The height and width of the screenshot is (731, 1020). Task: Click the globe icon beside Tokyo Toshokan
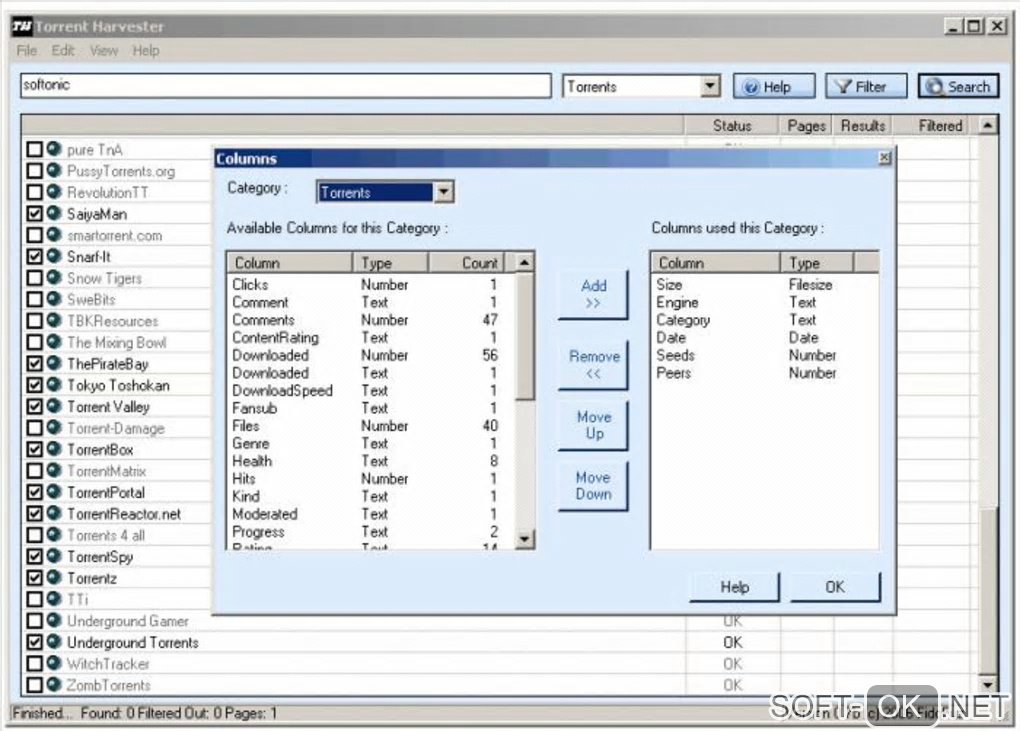(x=54, y=384)
